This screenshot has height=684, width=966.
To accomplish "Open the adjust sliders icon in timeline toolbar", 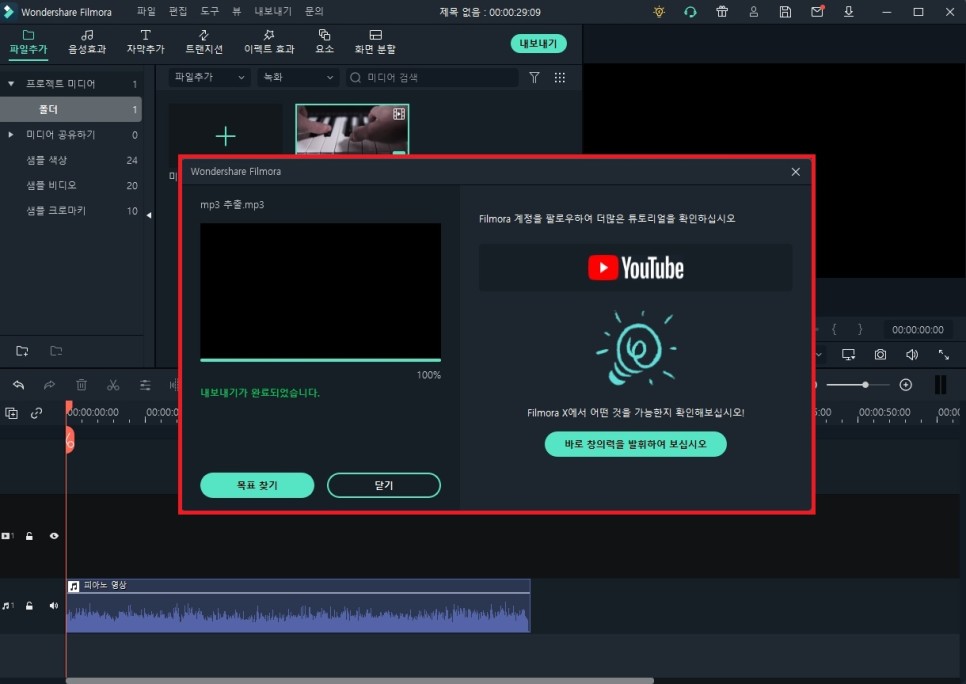I will (x=145, y=385).
